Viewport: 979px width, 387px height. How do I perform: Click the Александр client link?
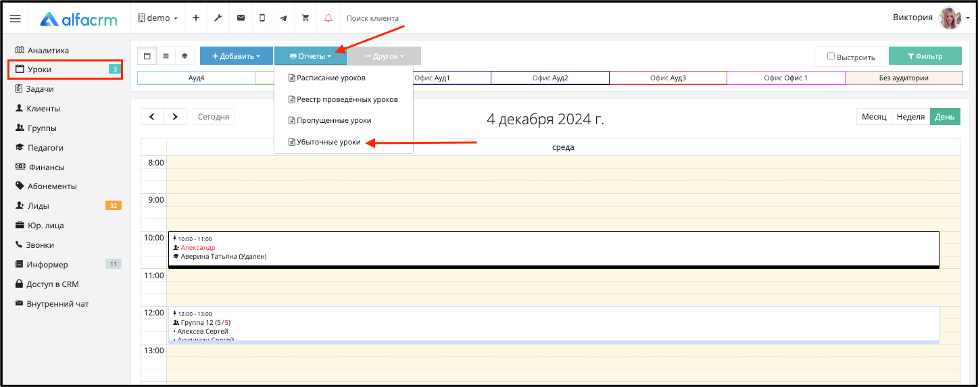tap(197, 247)
